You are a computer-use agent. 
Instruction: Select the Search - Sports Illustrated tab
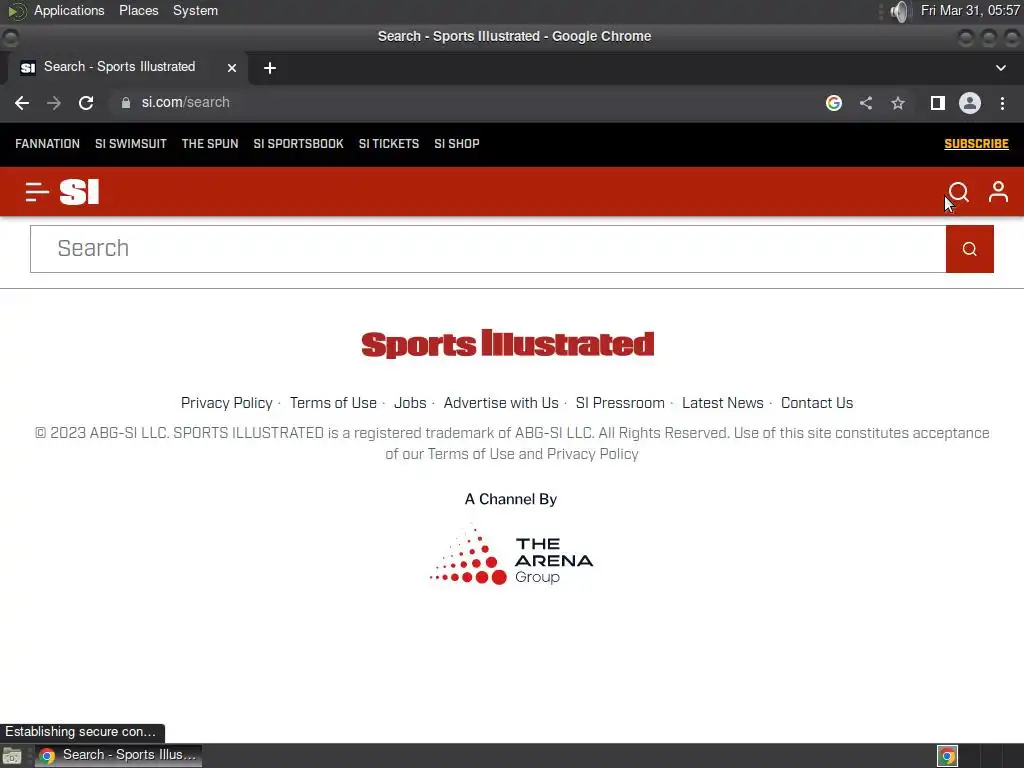point(127,67)
